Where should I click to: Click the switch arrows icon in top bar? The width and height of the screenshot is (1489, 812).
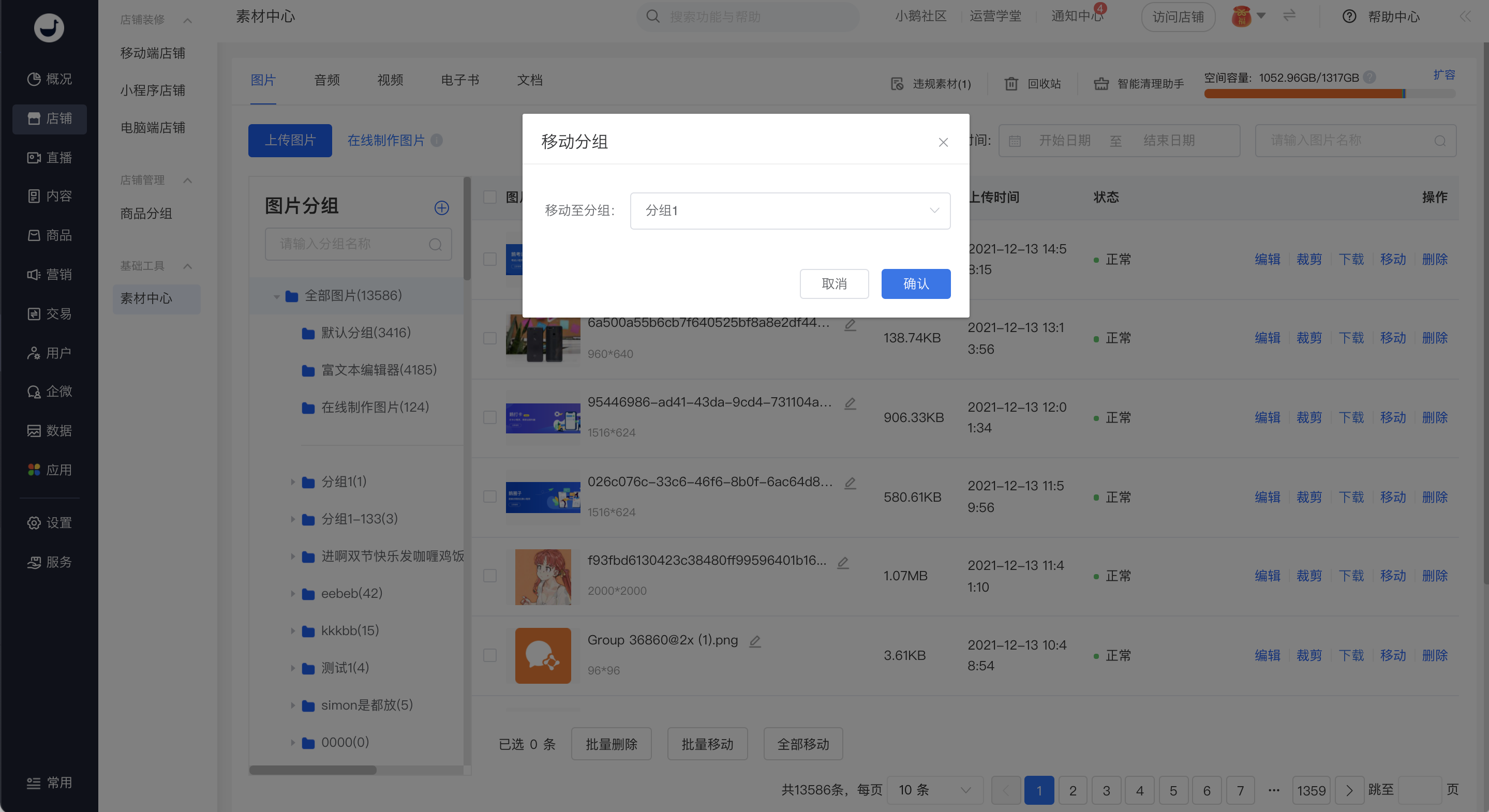(1289, 16)
